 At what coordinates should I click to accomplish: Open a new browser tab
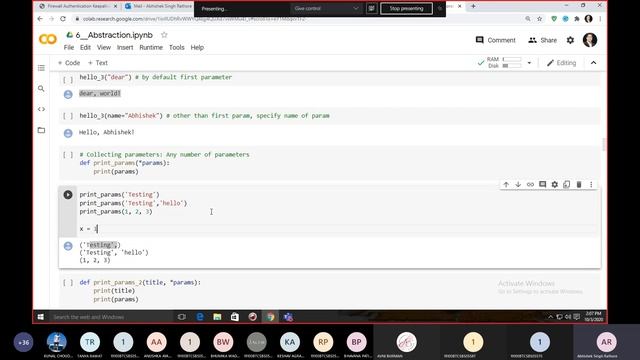[x=473, y=6]
